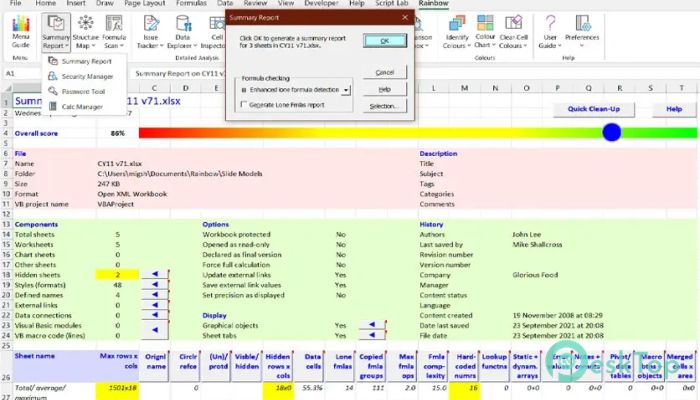This screenshot has height=400, width=700.
Task: Click Help in Summary Report dialog
Action: point(385,89)
